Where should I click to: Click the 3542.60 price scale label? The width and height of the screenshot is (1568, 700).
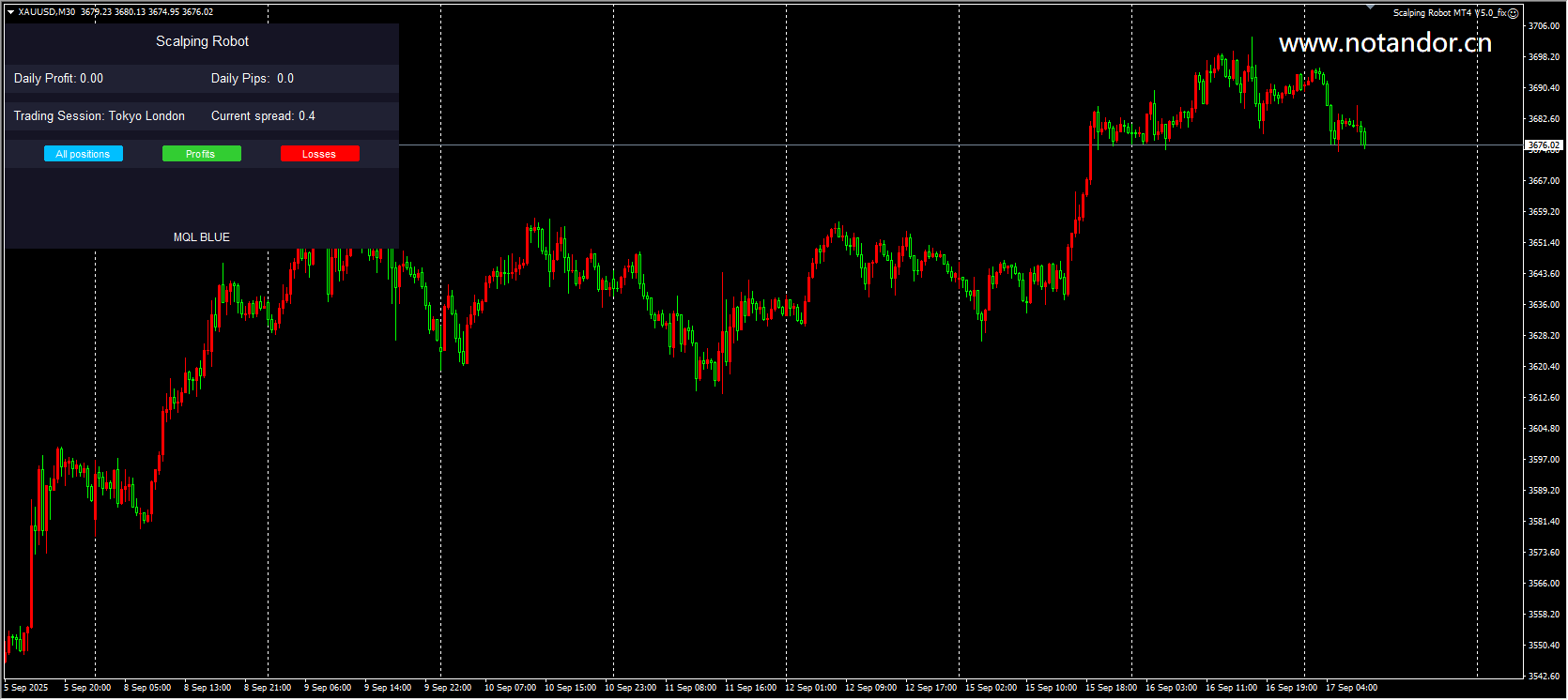(1544, 677)
